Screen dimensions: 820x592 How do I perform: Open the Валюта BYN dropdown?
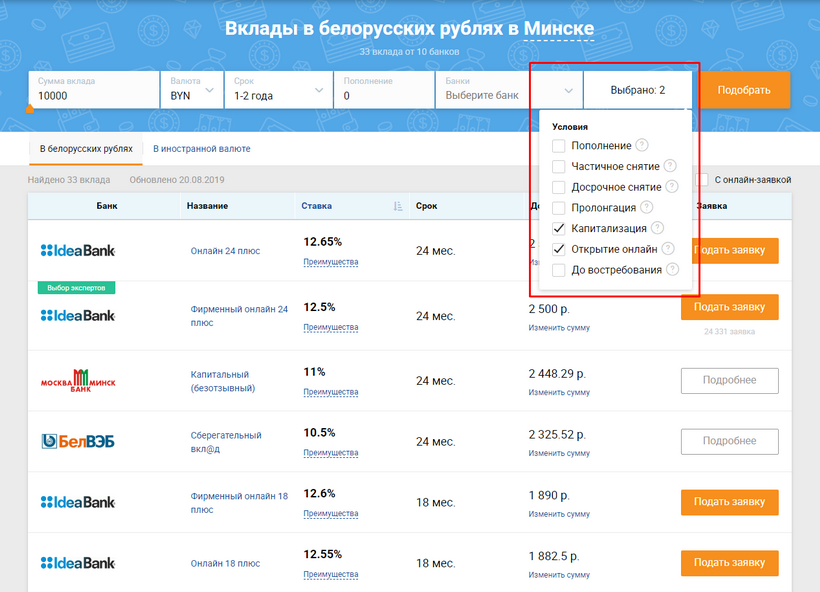click(x=192, y=90)
